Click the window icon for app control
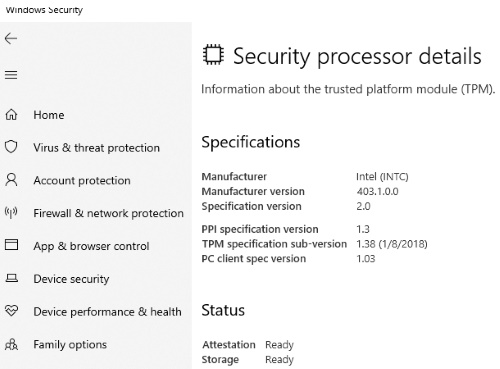500x369 pixels. coord(11,244)
